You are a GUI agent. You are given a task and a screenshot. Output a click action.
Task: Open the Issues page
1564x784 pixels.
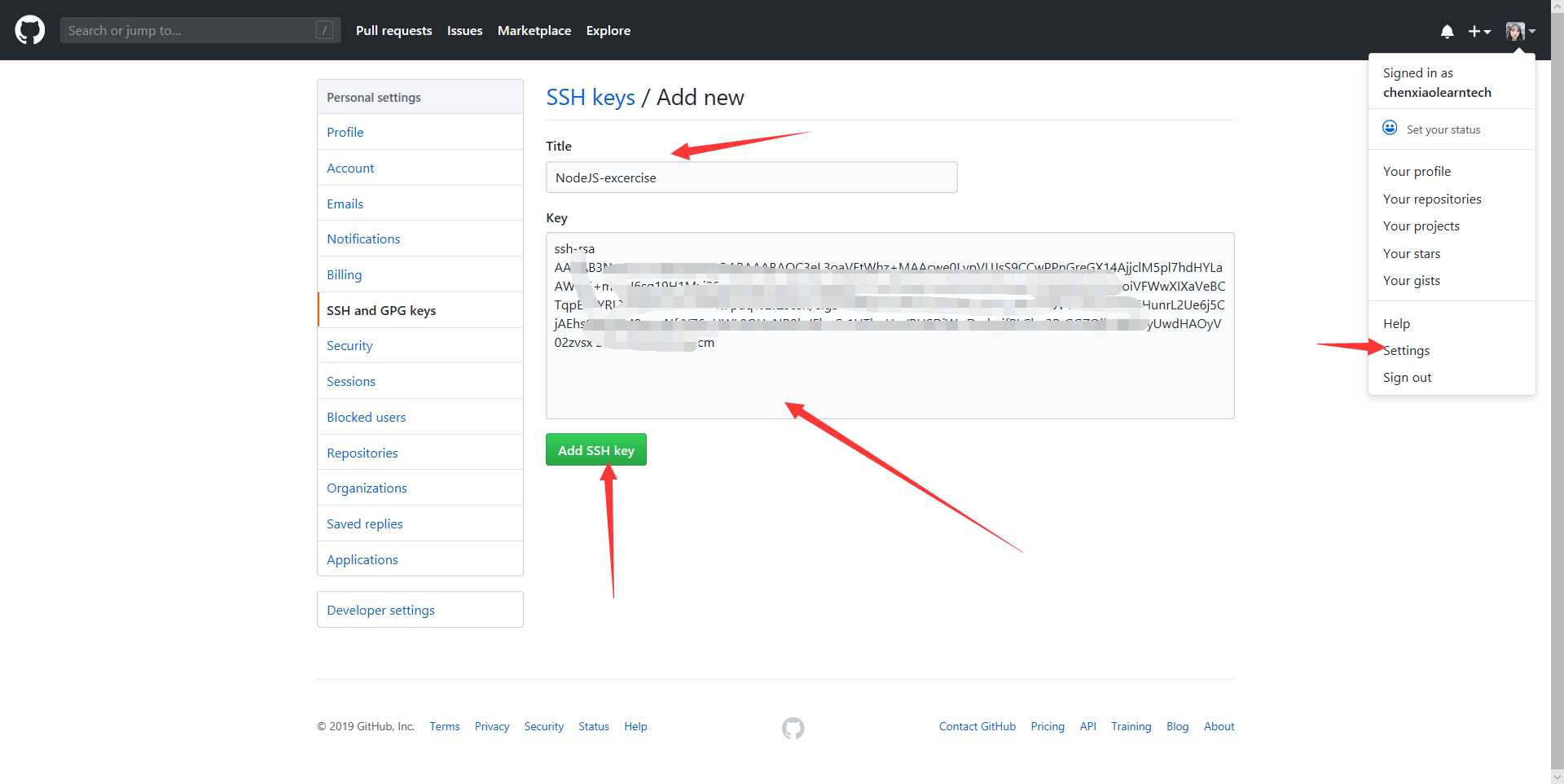[x=464, y=30]
